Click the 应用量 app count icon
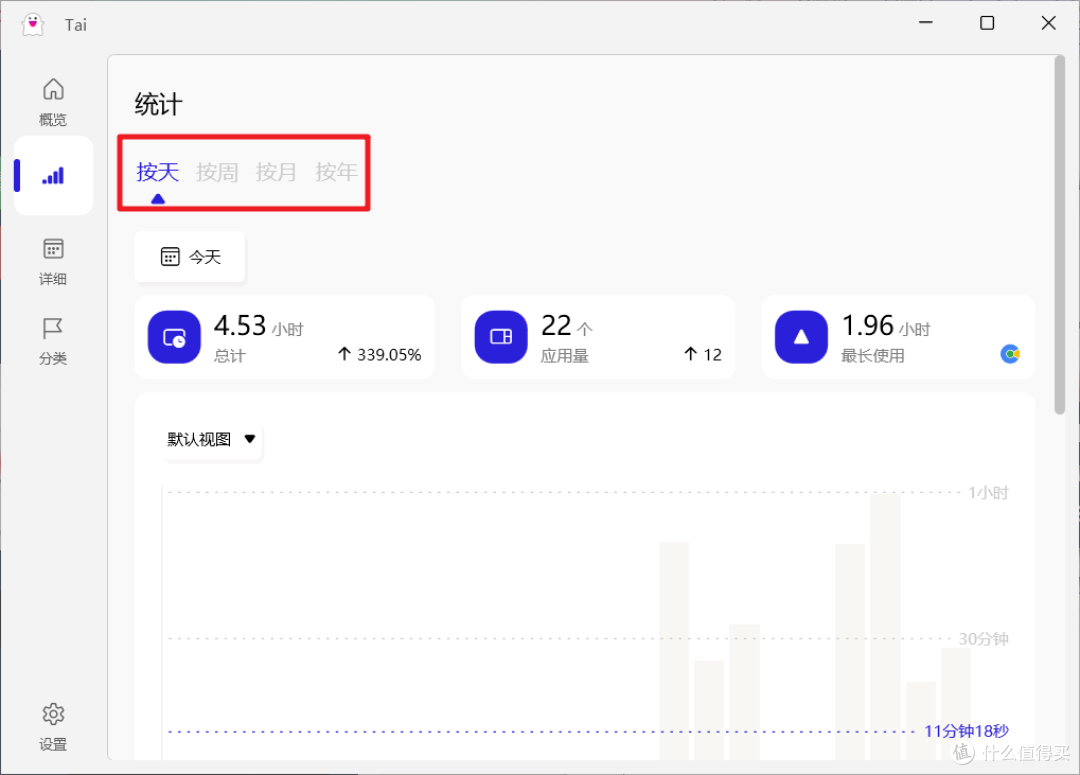Image resolution: width=1080 pixels, height=775 pixels. 501,337
